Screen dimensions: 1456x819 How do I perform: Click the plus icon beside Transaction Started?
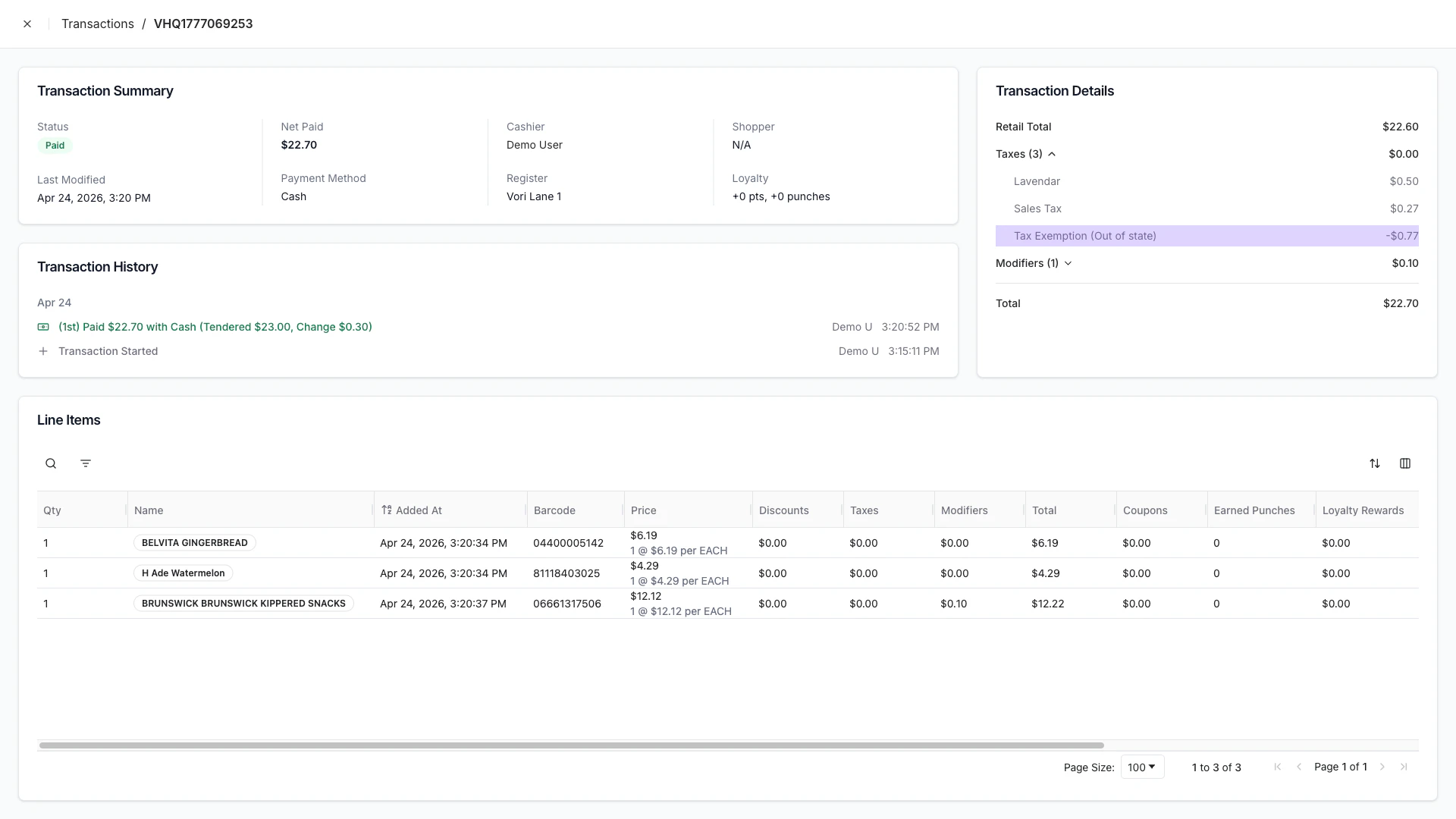point(43,351)
